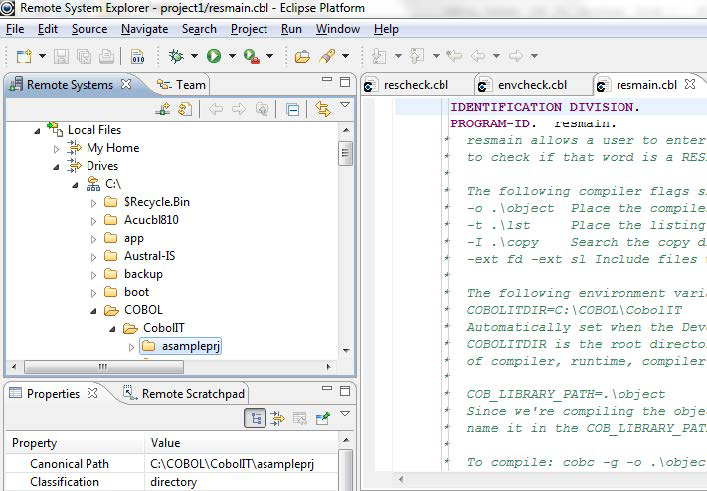This screenshot has width=707, height=491.
Task: Toggle Show Advanced Properties button
Action: (279, 418)
